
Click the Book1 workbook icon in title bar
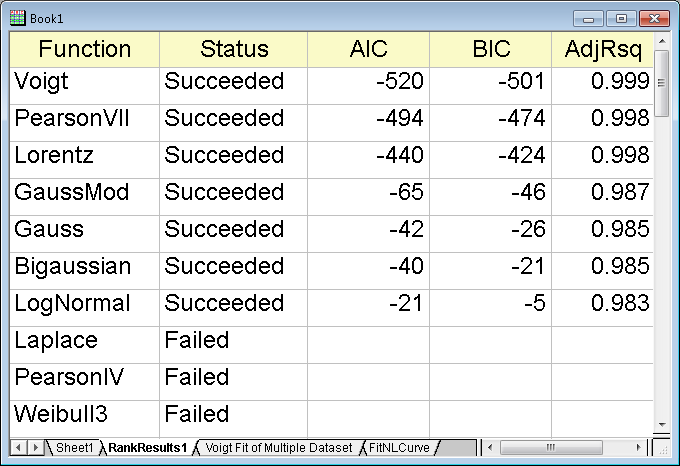tap(17, 18)
